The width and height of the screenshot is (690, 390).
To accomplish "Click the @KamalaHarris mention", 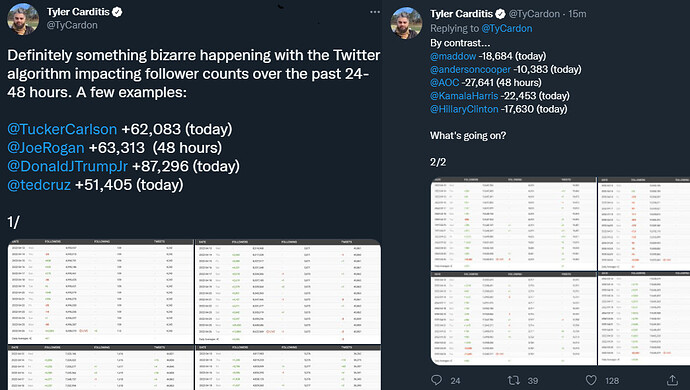I will 464,96.
